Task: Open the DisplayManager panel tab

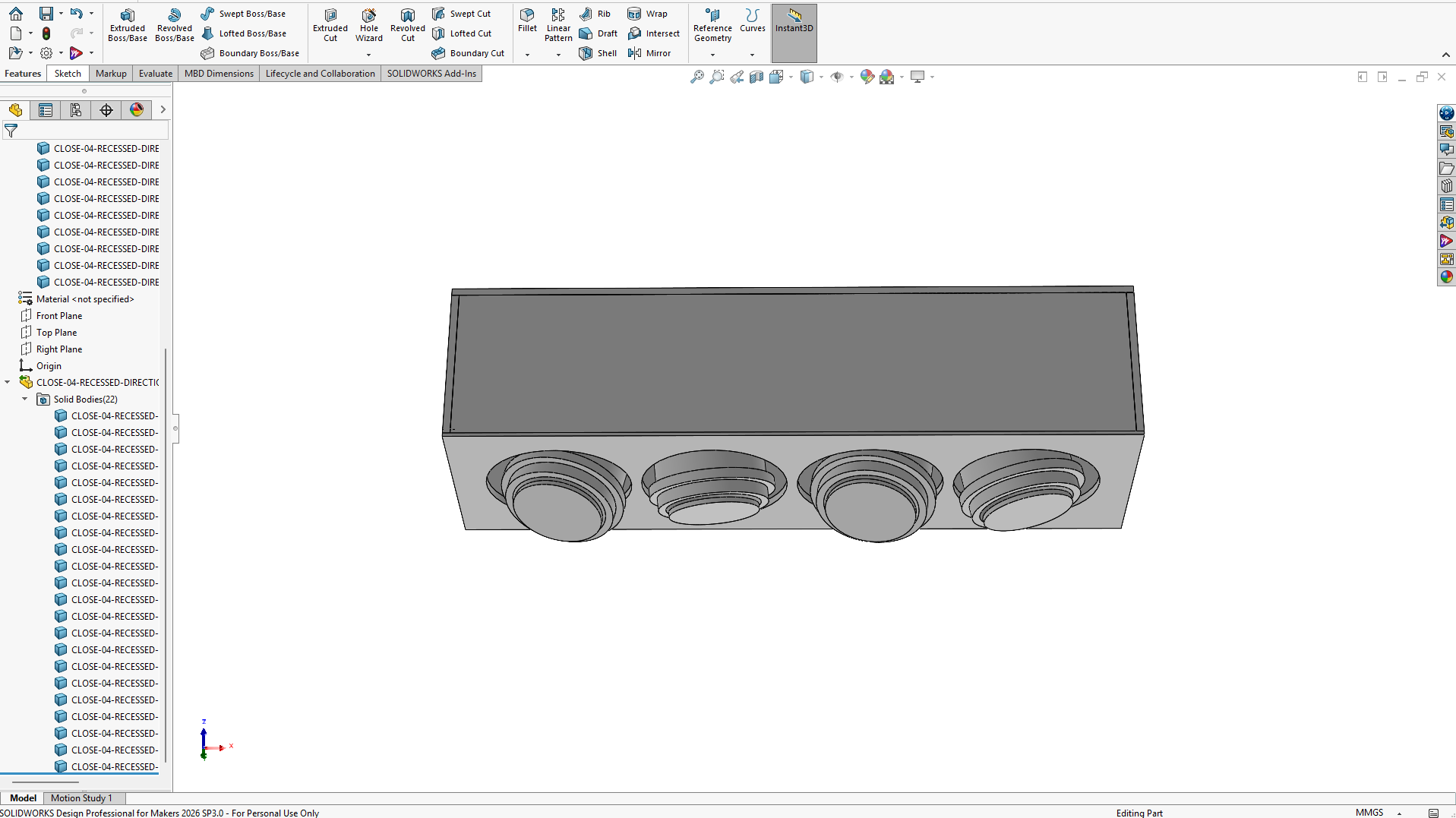Action: 137,110
